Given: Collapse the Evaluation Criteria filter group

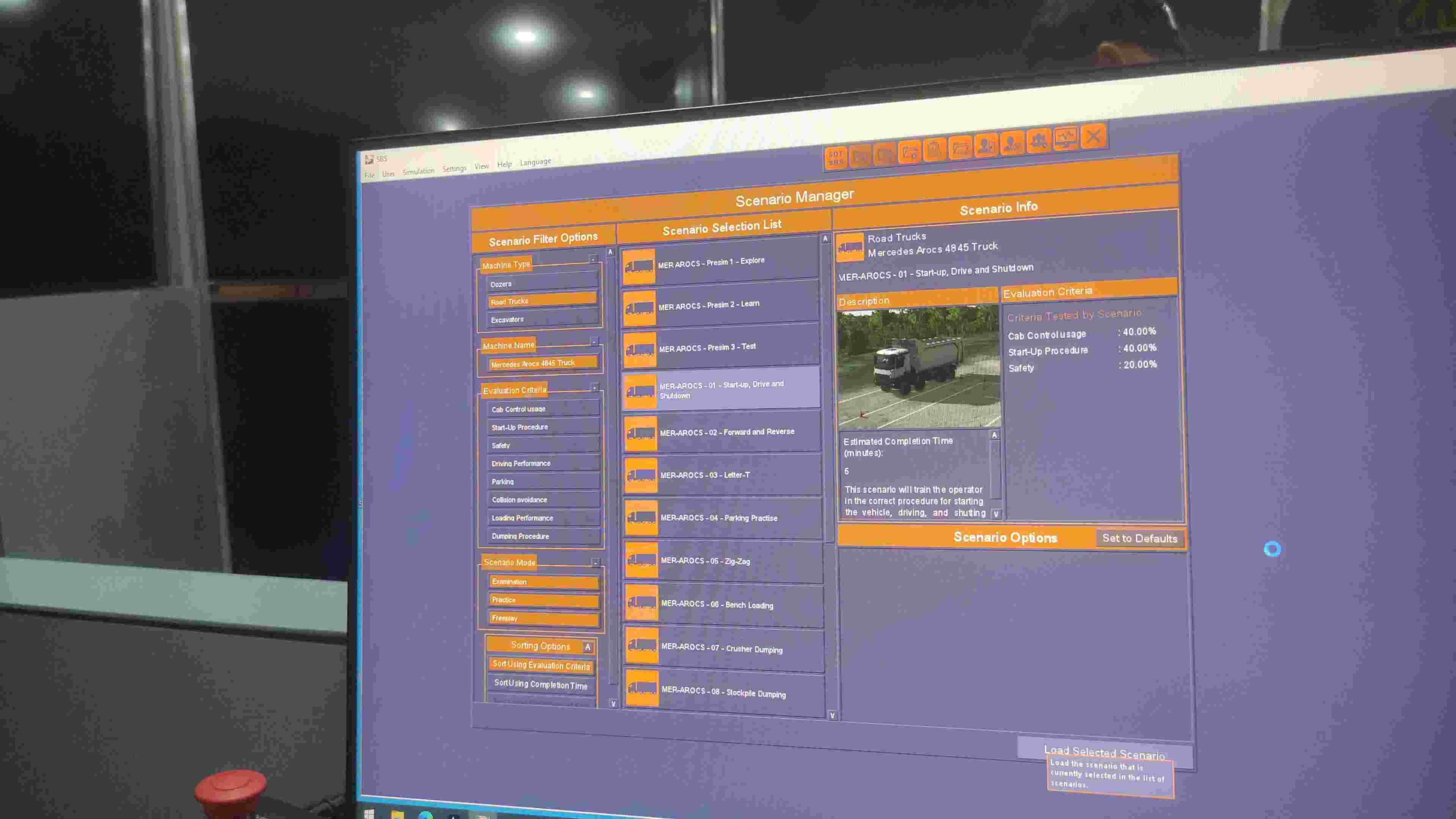Looking at the screenshot, I should point(595,387).
